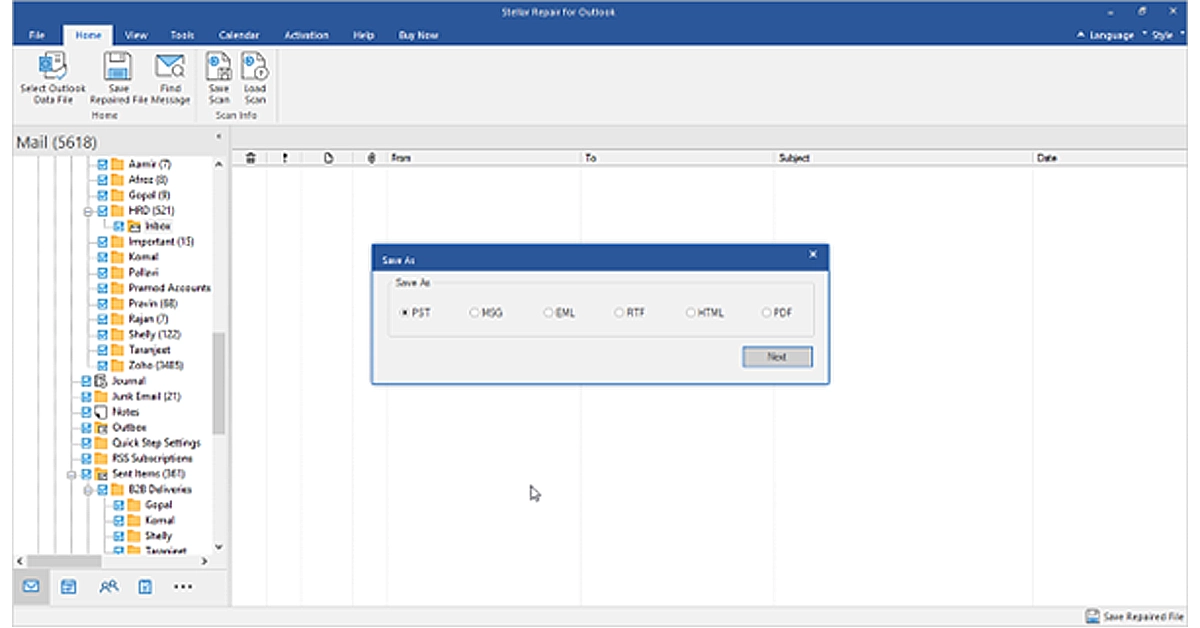
Task: Sort by the From column header
Action: point(484,158)
